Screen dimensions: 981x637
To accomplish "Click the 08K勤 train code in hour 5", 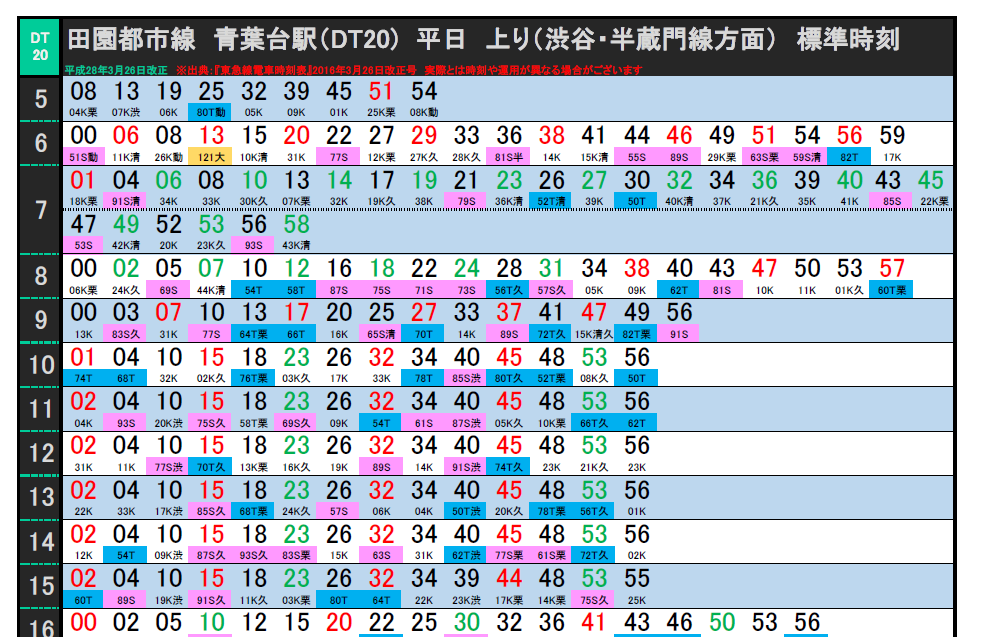I will [424, 113].
